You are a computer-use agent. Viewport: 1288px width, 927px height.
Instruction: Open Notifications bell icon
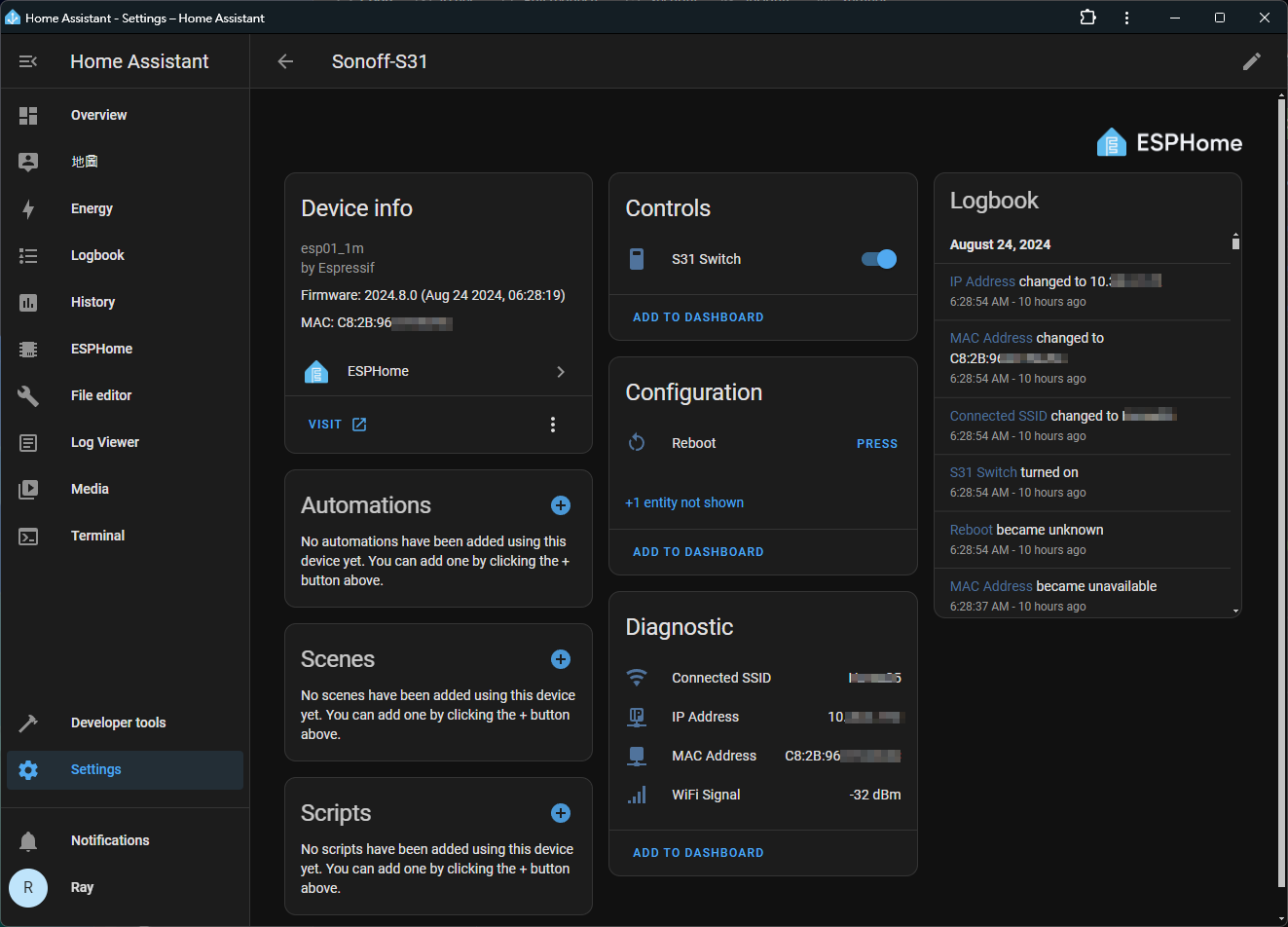click(x=28, y=840)
